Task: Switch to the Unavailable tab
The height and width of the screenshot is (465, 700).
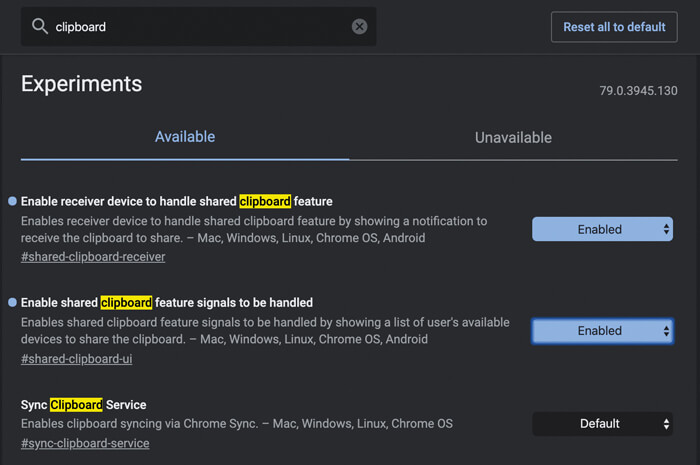Action: tap(513, 138)
